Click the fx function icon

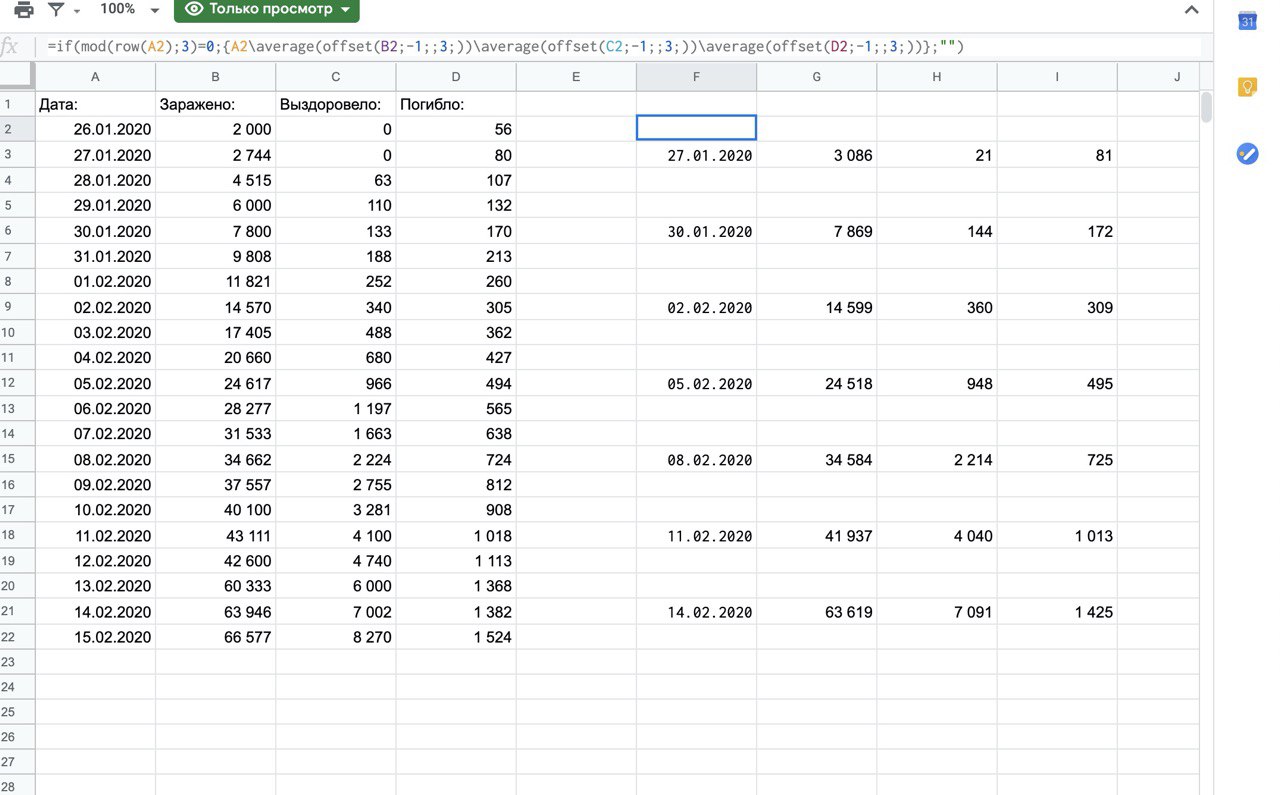[9, 46]
